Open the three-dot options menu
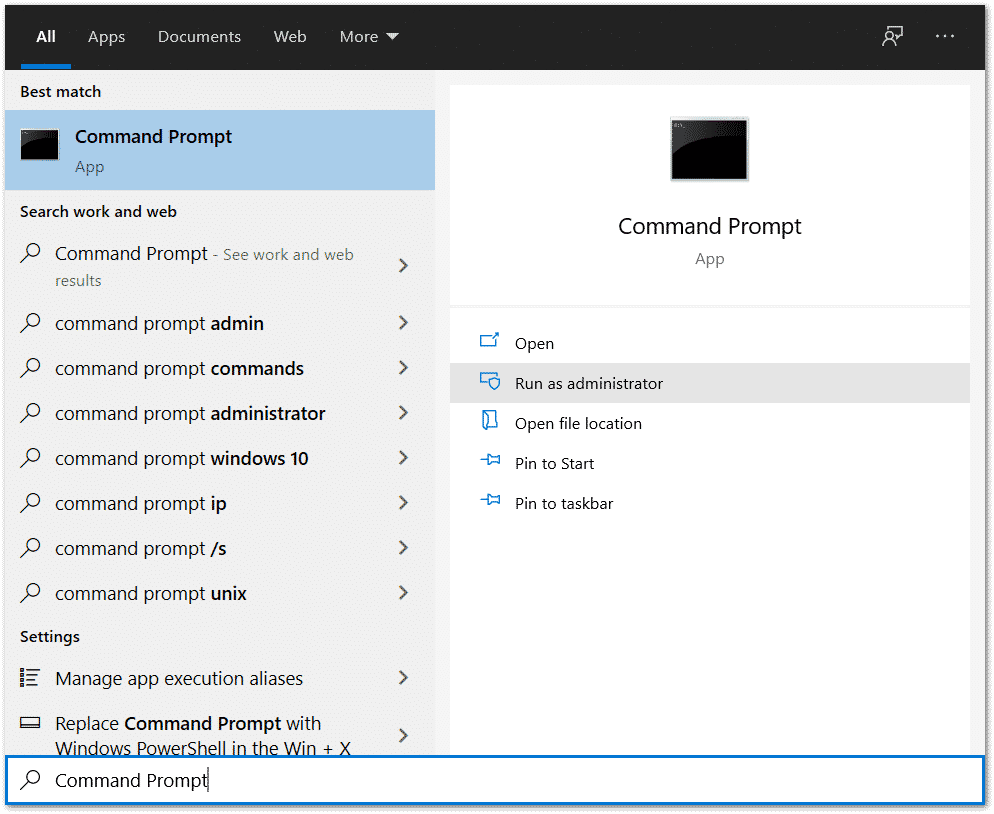Viewport: 994px width, 814px height. coord(945,36)
